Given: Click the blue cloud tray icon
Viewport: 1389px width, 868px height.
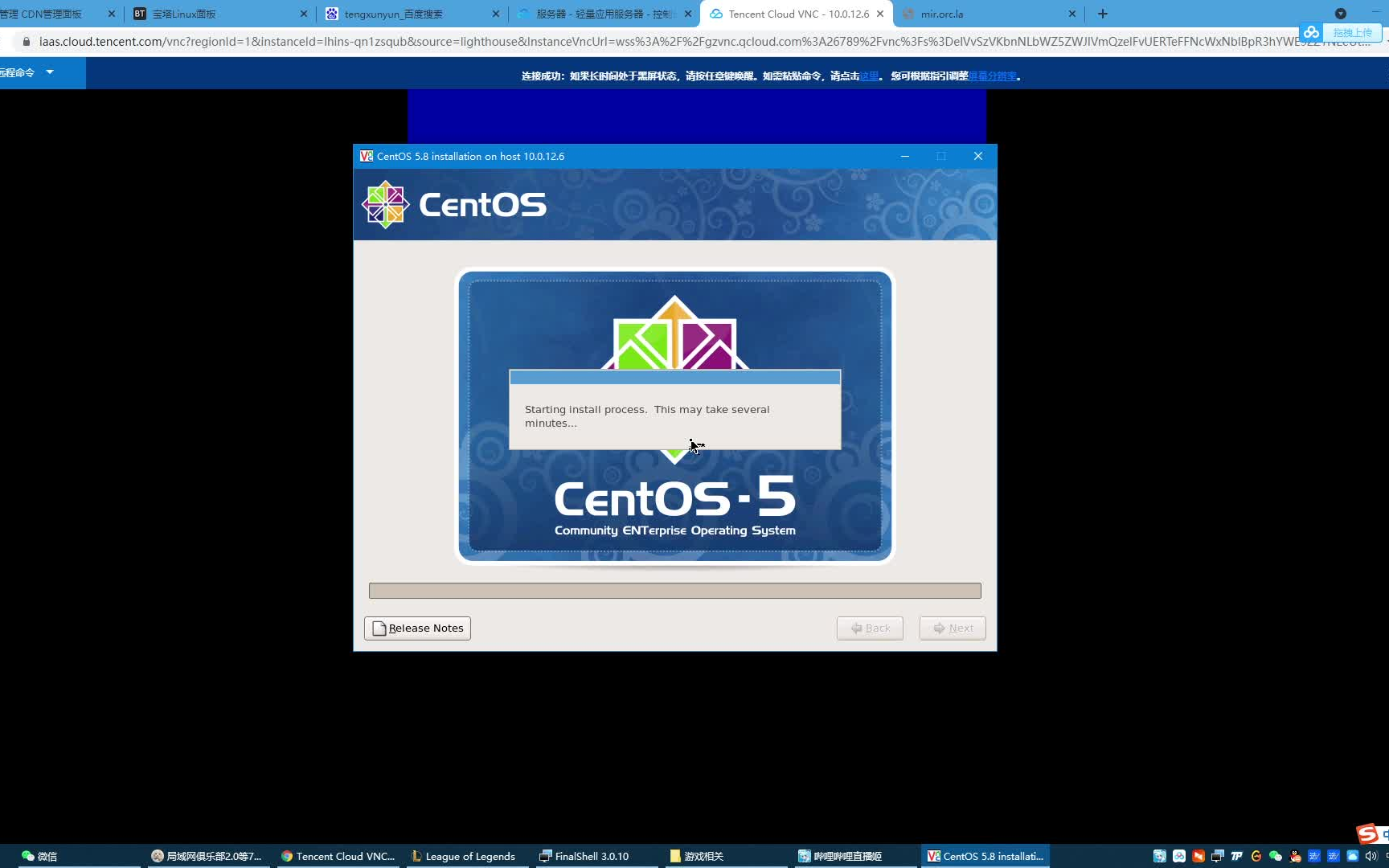Looking at the screenshot, I should pos(1353,856).
